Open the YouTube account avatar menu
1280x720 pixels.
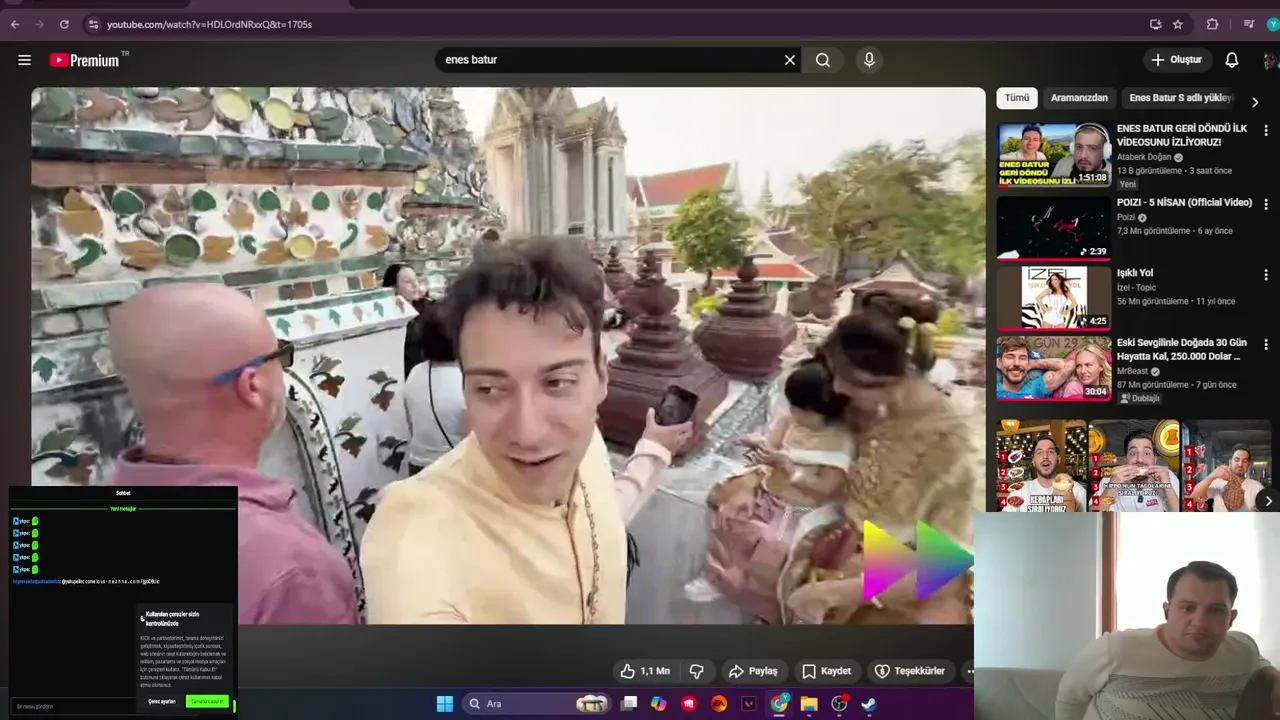(1272, 60)
